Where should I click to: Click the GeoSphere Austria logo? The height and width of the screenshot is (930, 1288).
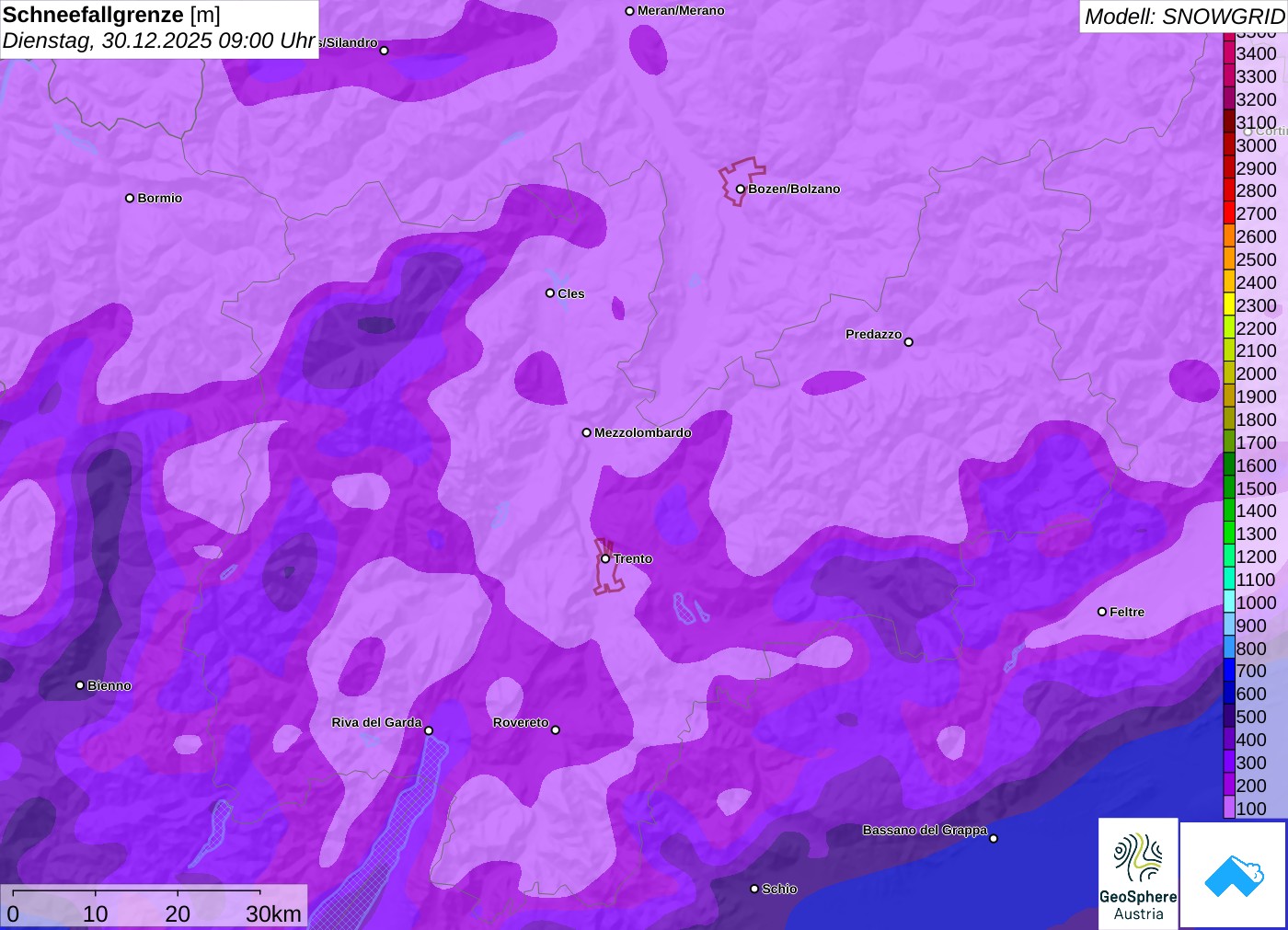coord(1138,874)
